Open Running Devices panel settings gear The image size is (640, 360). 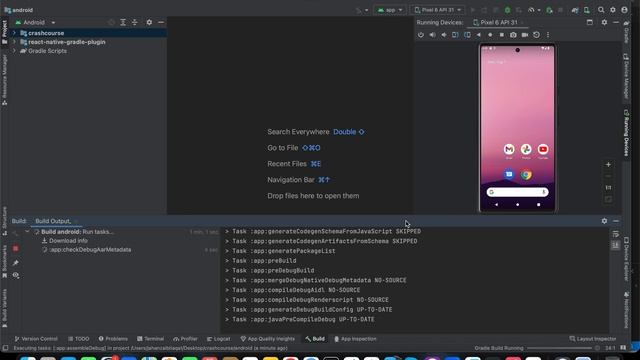click(x=604, y=22)
